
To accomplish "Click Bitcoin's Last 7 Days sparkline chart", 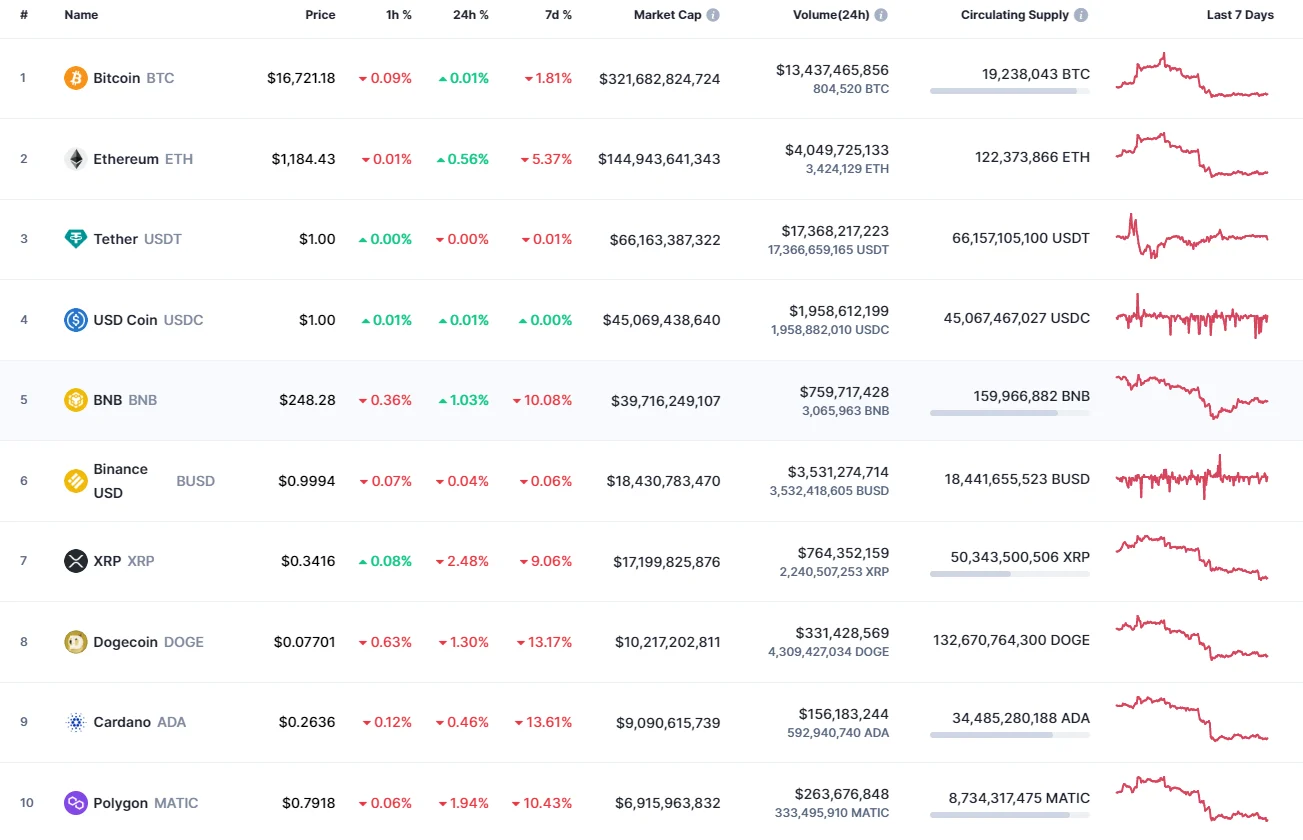I will pyautogui.click(x=1190, y=77).
